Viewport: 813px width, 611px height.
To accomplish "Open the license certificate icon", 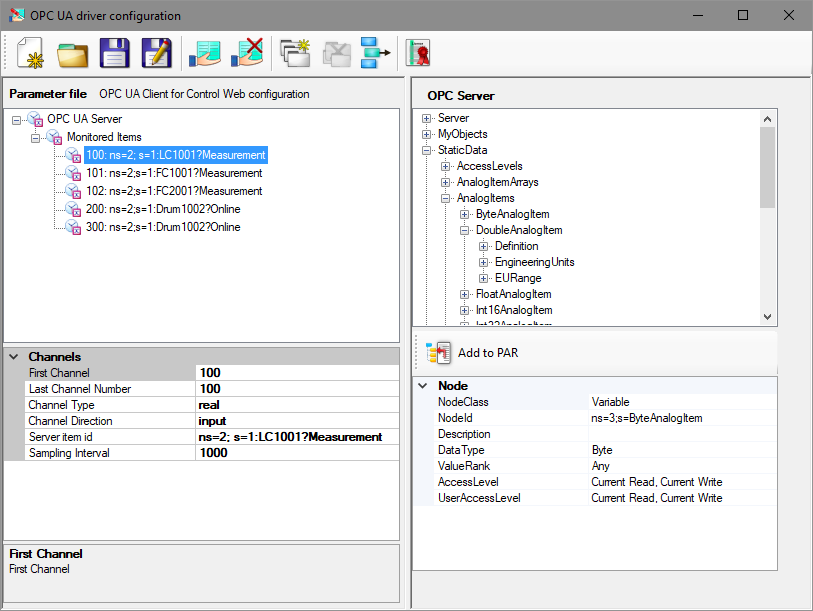I will point(418,53).
